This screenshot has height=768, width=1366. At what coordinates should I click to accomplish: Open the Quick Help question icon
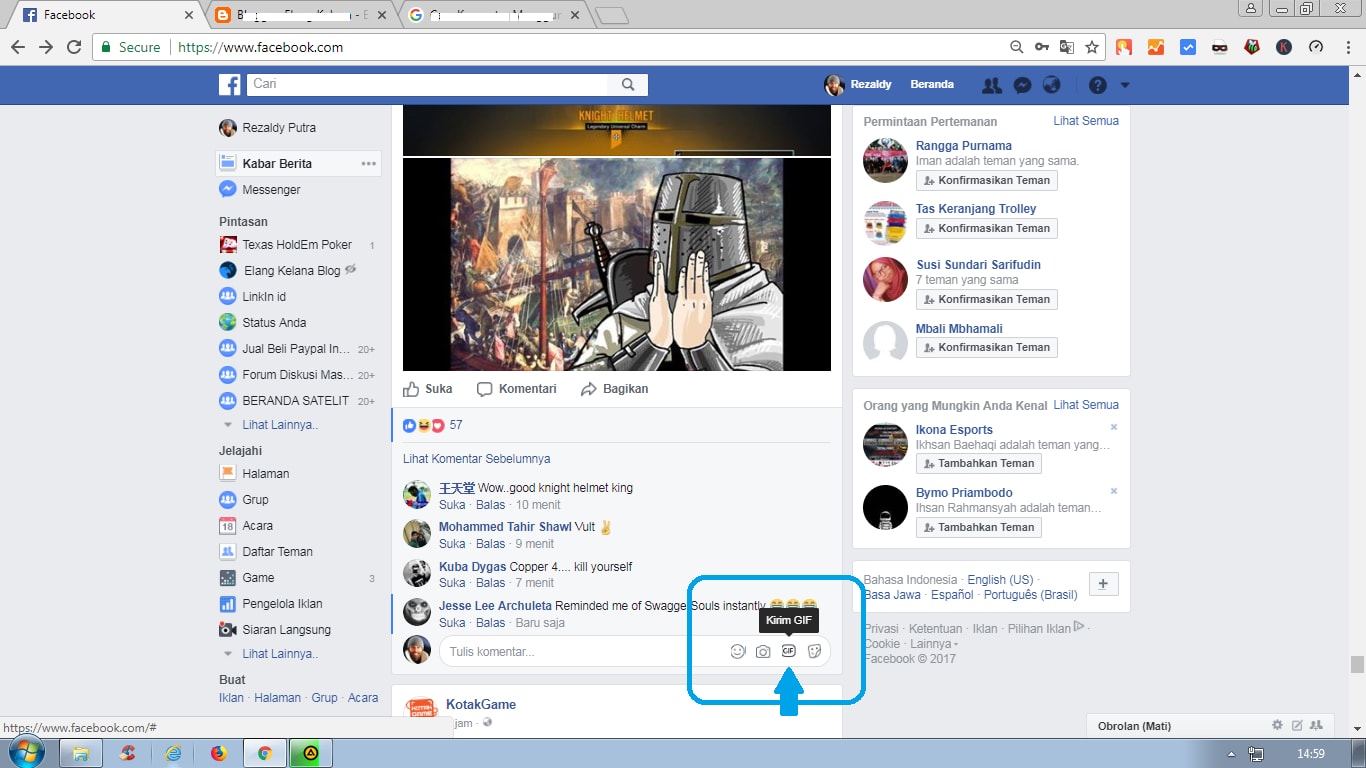coord(1098,85)
